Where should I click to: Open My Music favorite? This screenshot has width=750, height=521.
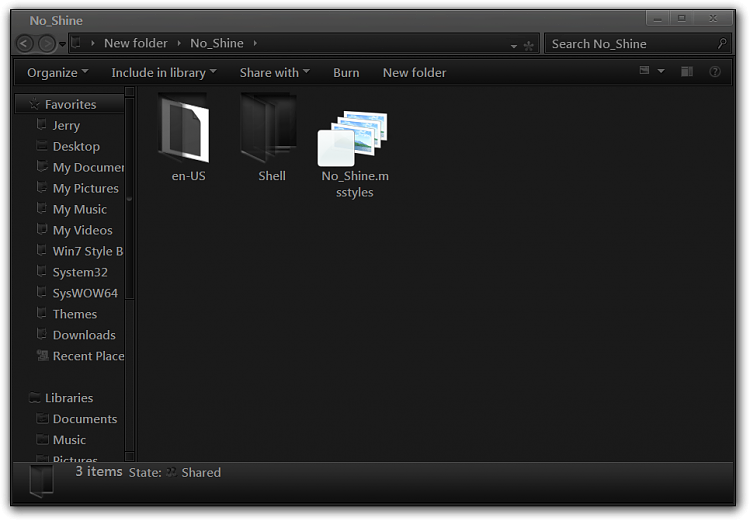click(79, 210)
